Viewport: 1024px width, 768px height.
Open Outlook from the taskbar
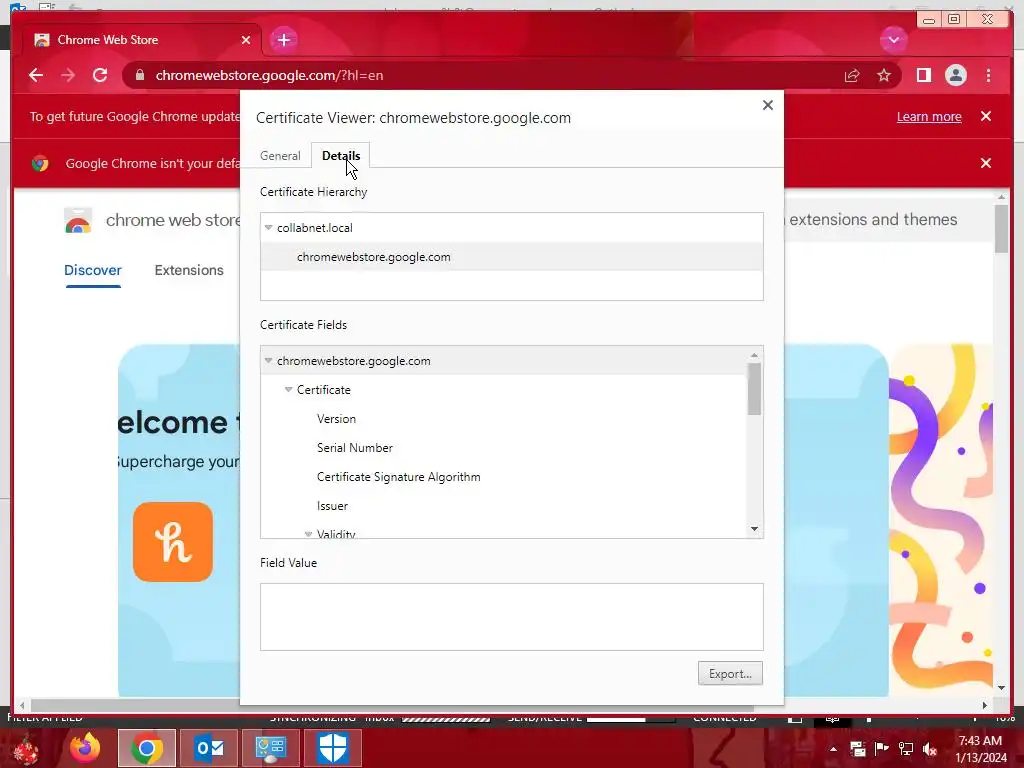(x=209, y=748)
